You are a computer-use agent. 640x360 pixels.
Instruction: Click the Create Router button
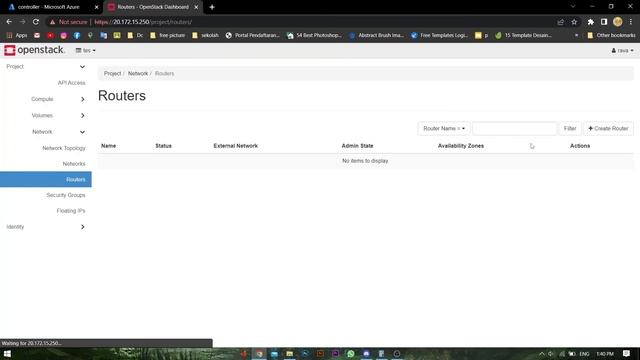[608, 129]
